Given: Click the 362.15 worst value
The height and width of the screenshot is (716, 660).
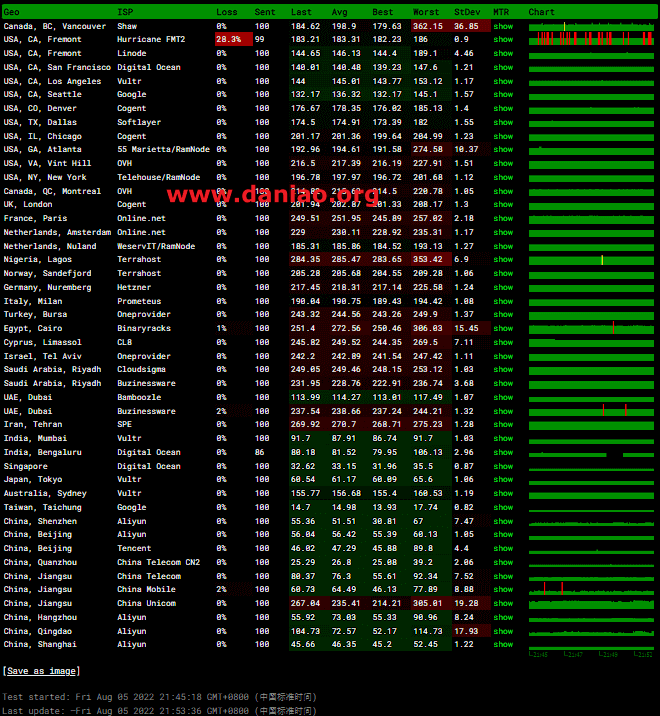Looking at the screenshot, I should (428, 26).
